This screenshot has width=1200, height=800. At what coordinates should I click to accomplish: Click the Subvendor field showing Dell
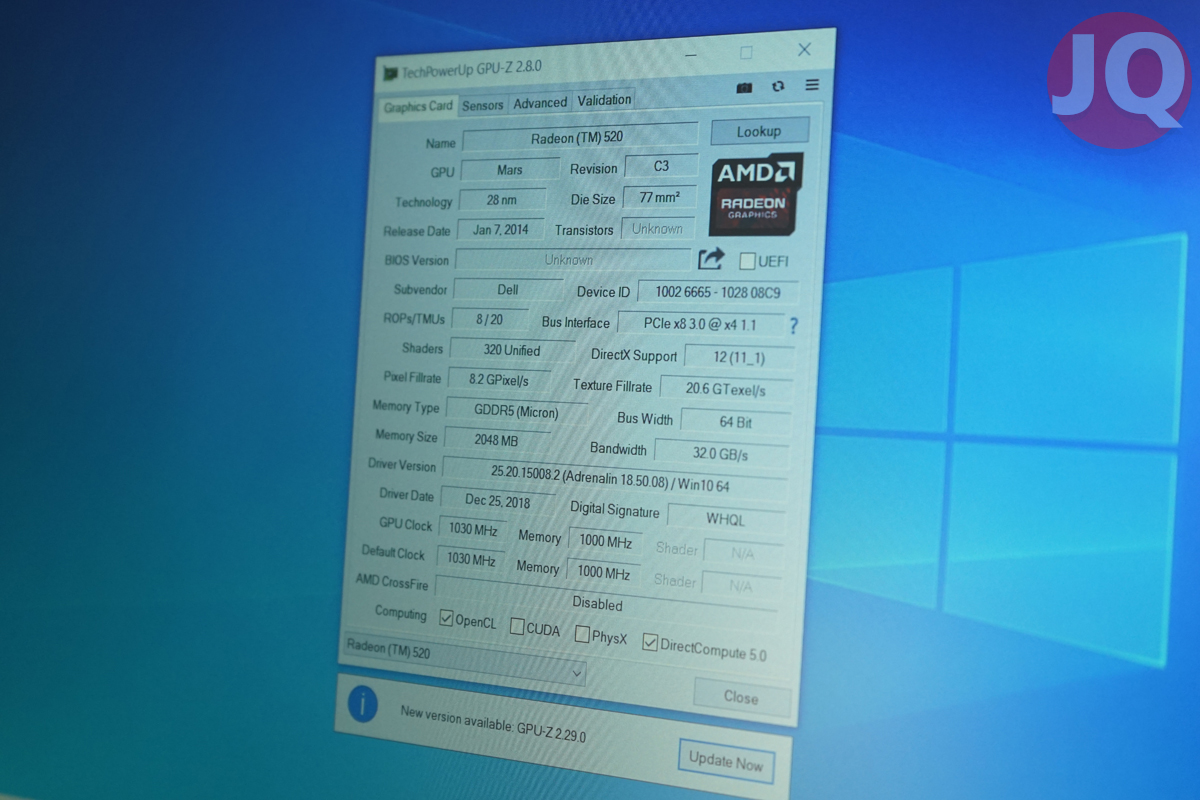pos(508,290)
